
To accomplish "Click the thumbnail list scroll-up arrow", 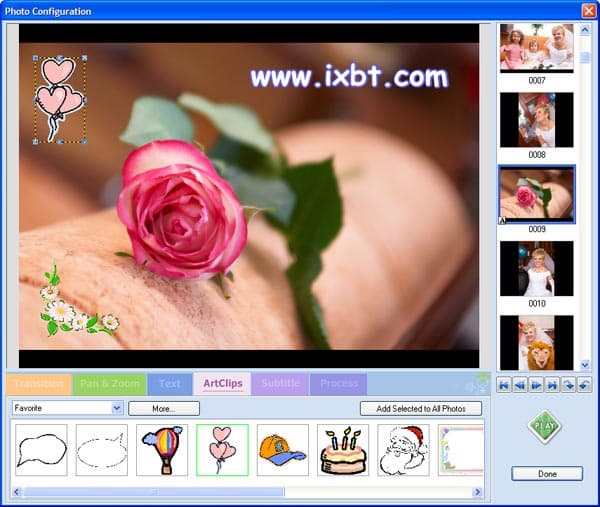I will tap(585, 30).
